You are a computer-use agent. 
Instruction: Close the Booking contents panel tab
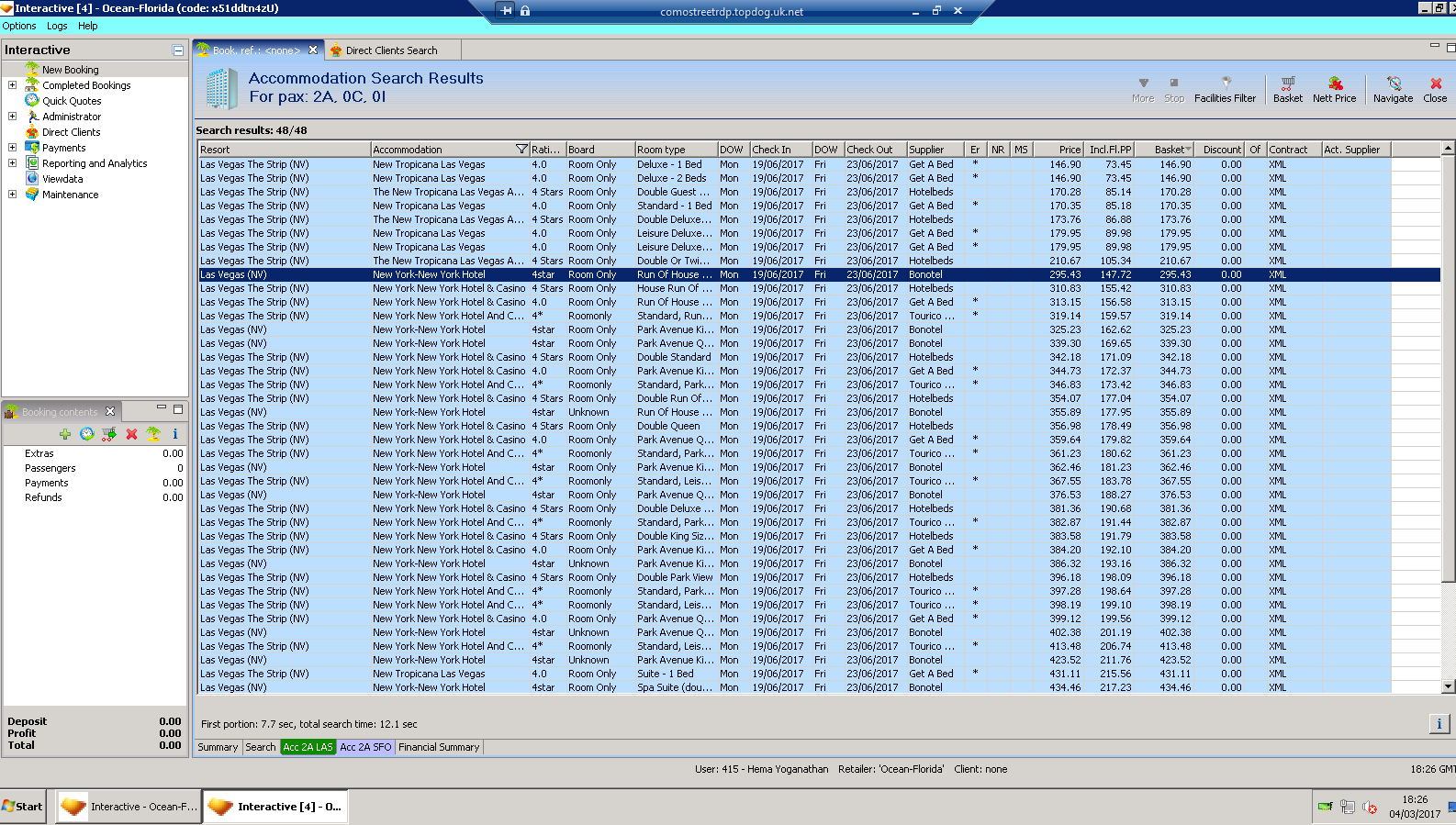pos(110,411)
